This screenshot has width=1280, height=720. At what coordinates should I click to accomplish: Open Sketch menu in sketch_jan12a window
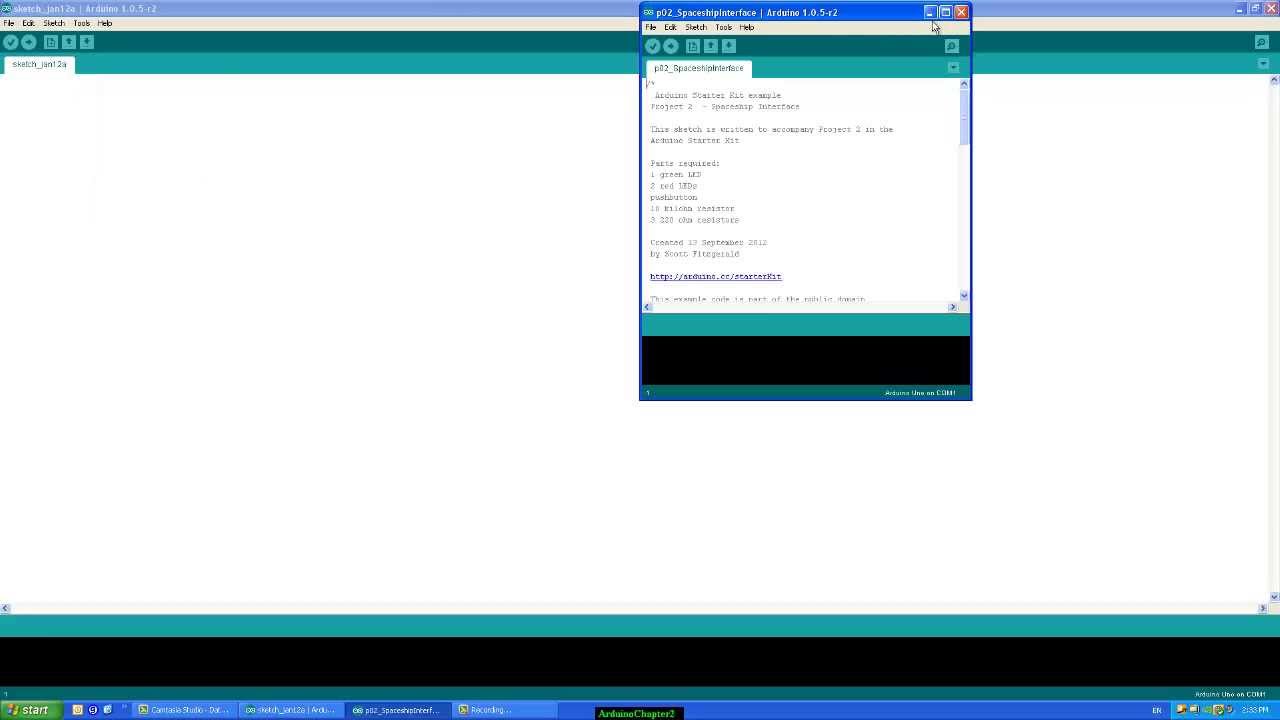[53, 23]
